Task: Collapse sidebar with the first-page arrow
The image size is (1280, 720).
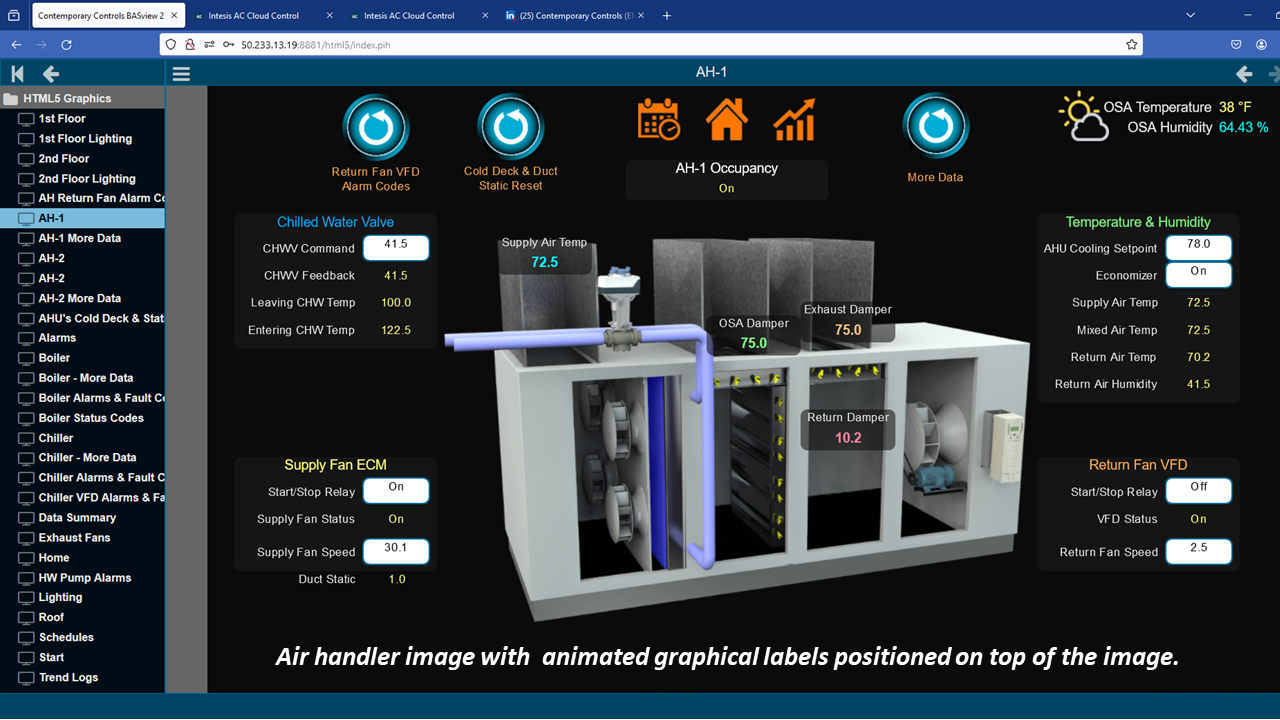Action: pos(17,74)
